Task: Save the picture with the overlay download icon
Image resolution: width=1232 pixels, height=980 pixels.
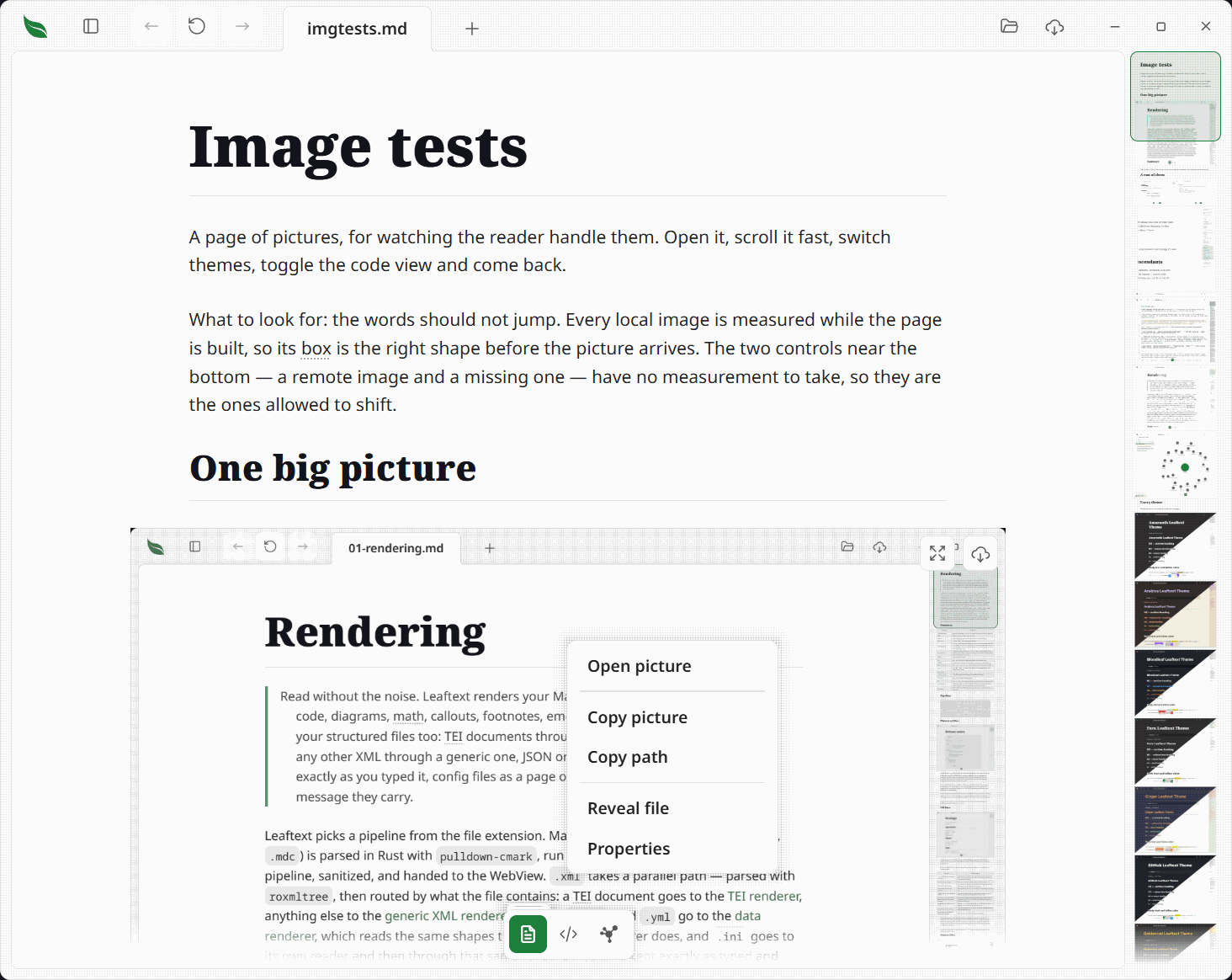Action: [x=980, y=553]
